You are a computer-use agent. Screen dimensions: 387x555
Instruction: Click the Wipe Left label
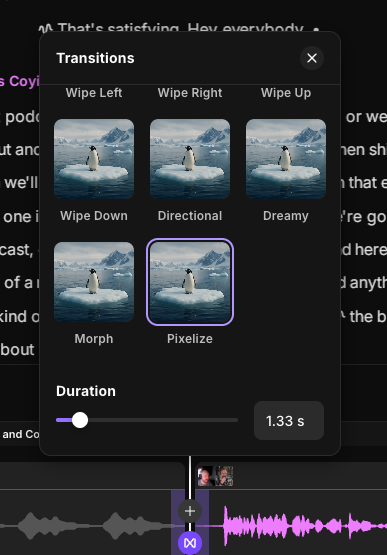tap(94, 93)
